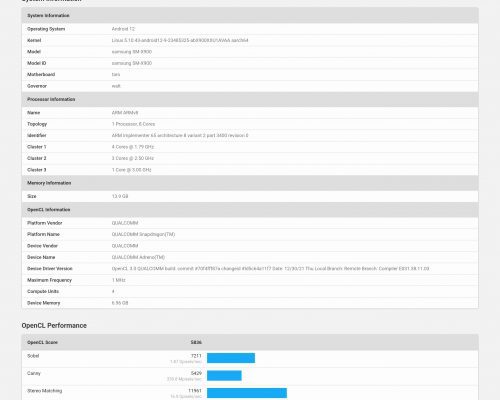The image size is (500, 400).
Task: Click the blue Sobel score bar
Action: [231, 358]
